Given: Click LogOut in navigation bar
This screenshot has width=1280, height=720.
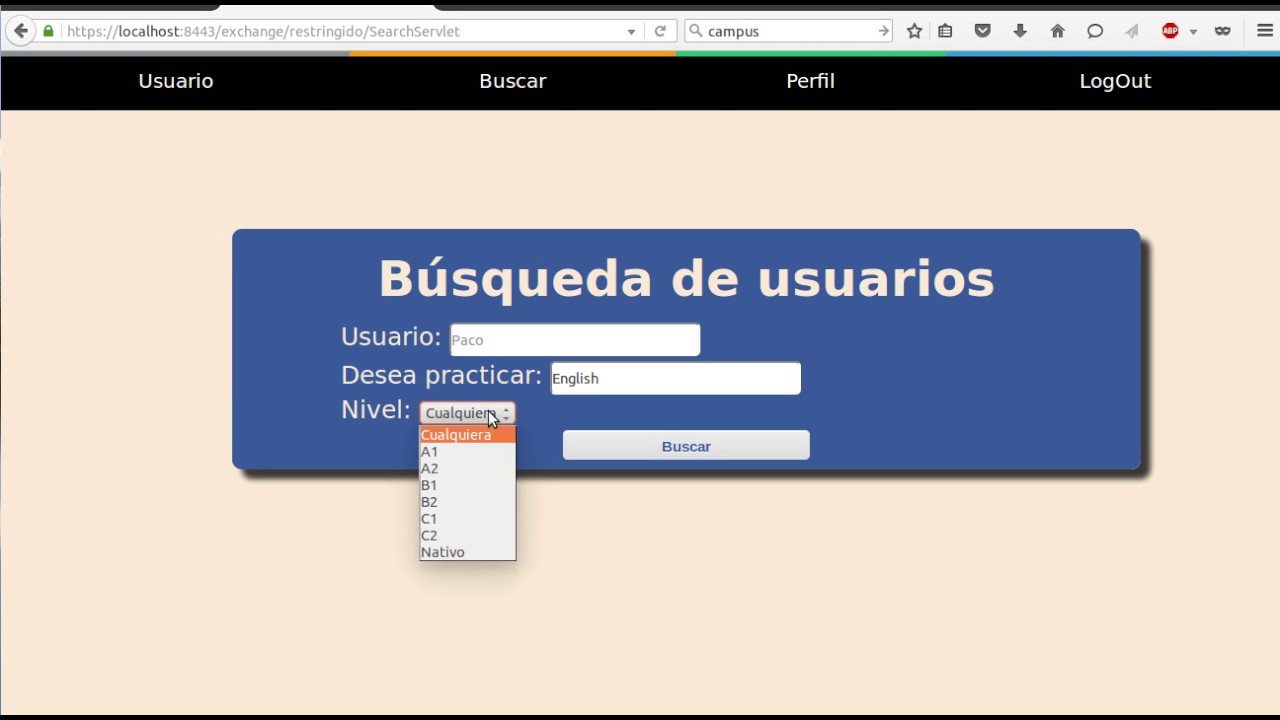Looking at the screenshot, I should pyautogui.click(x=1115, y=81).
